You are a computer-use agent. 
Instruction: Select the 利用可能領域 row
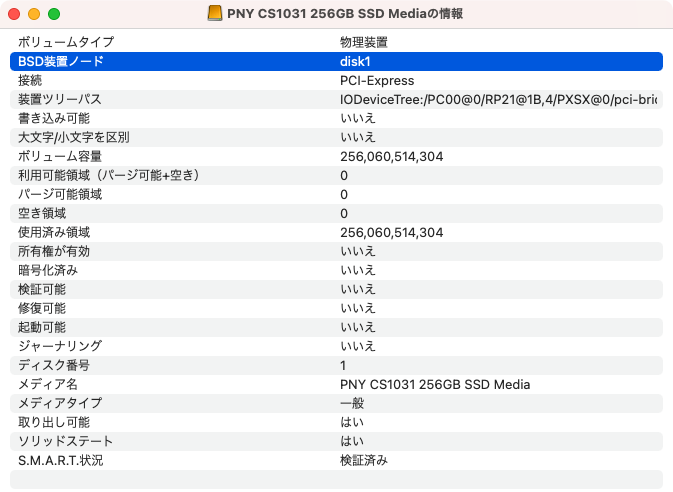[x=336, y=175]
